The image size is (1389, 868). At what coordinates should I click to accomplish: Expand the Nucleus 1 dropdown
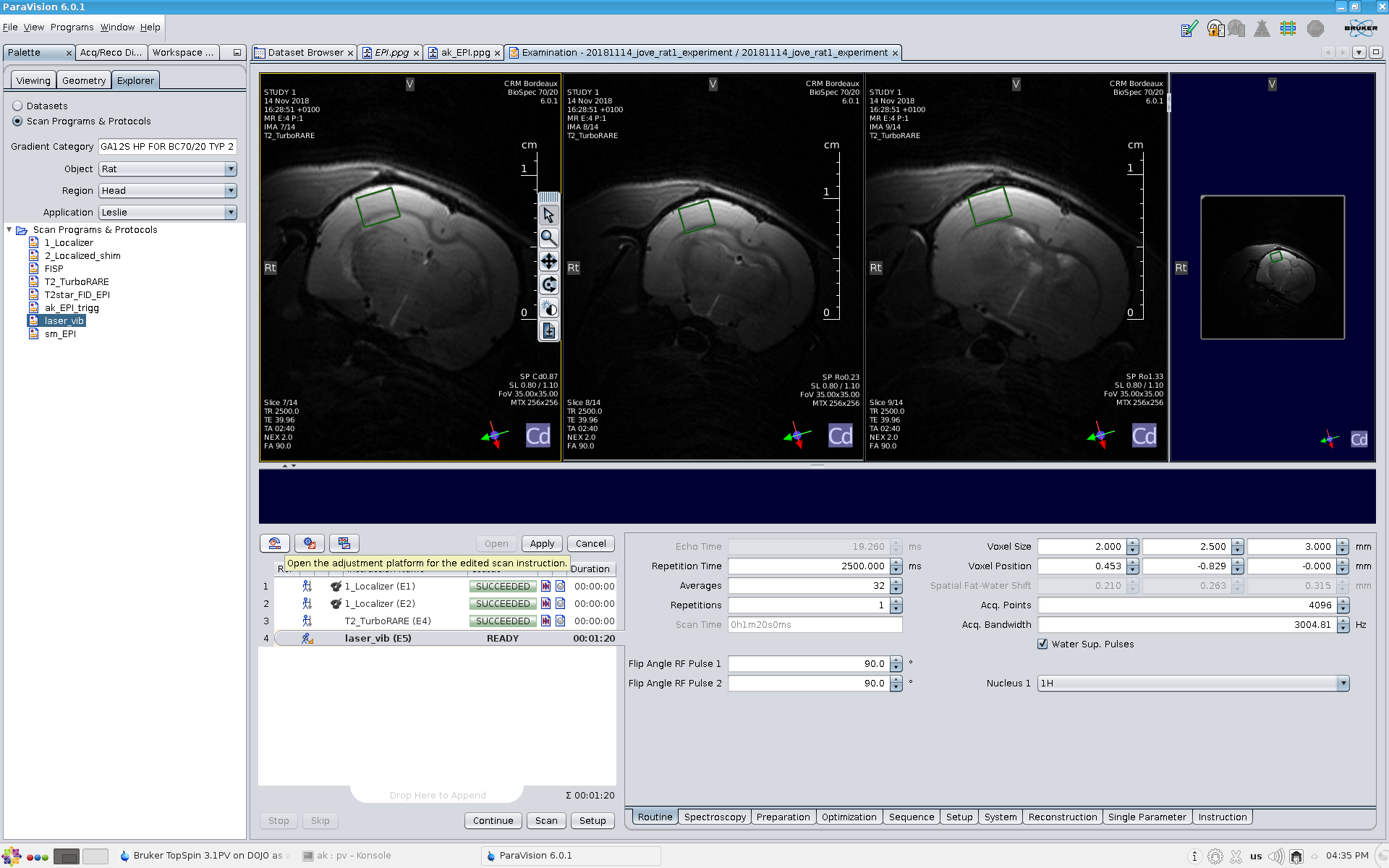(x=1343, y=684)
